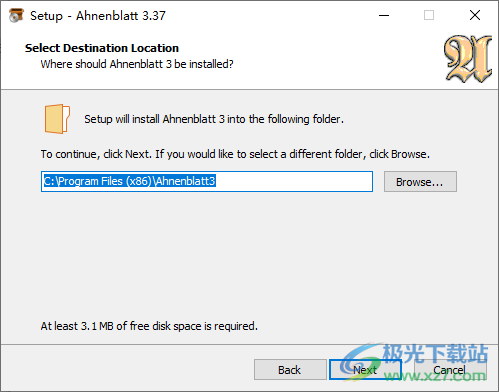Go Back to the previous setup page

click(x=290, y=370)
